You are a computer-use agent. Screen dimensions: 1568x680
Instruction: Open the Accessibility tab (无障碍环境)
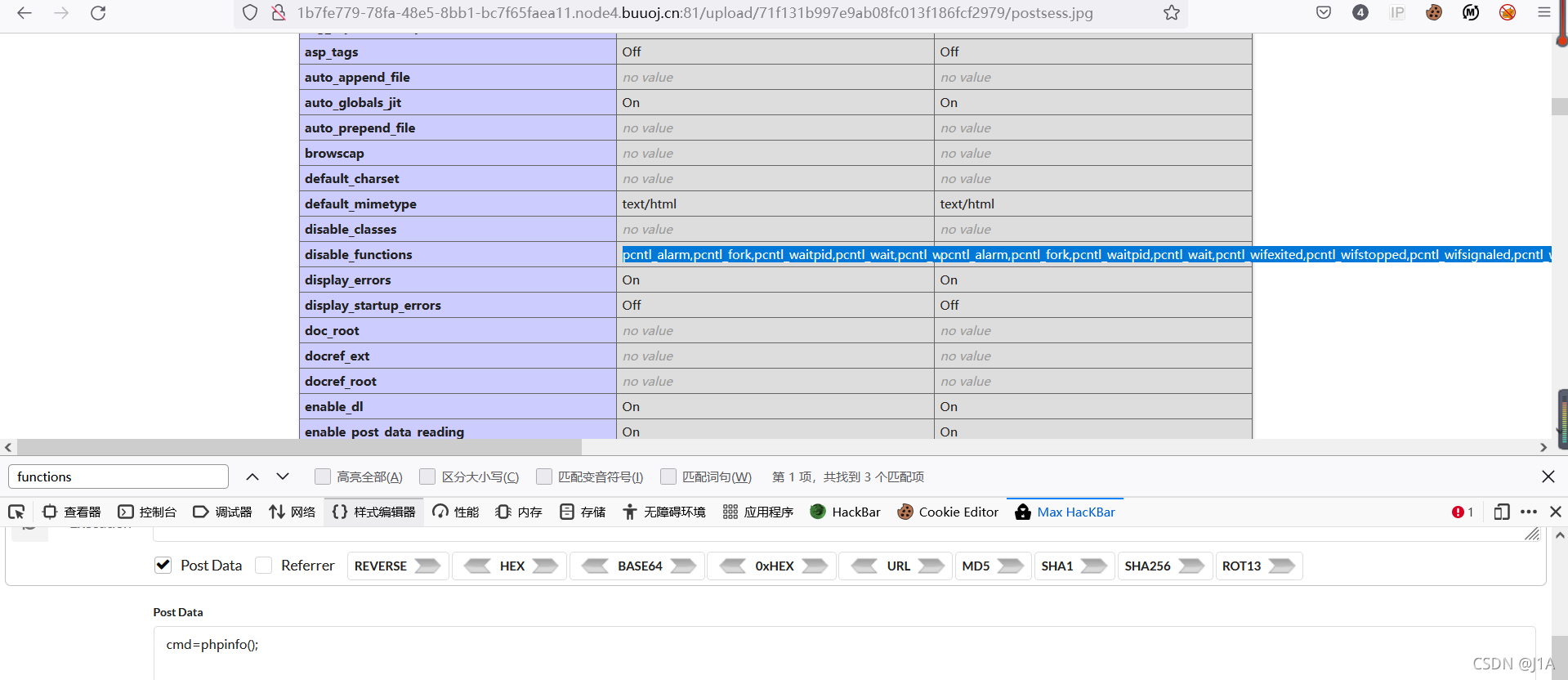[x=664, y=512]
